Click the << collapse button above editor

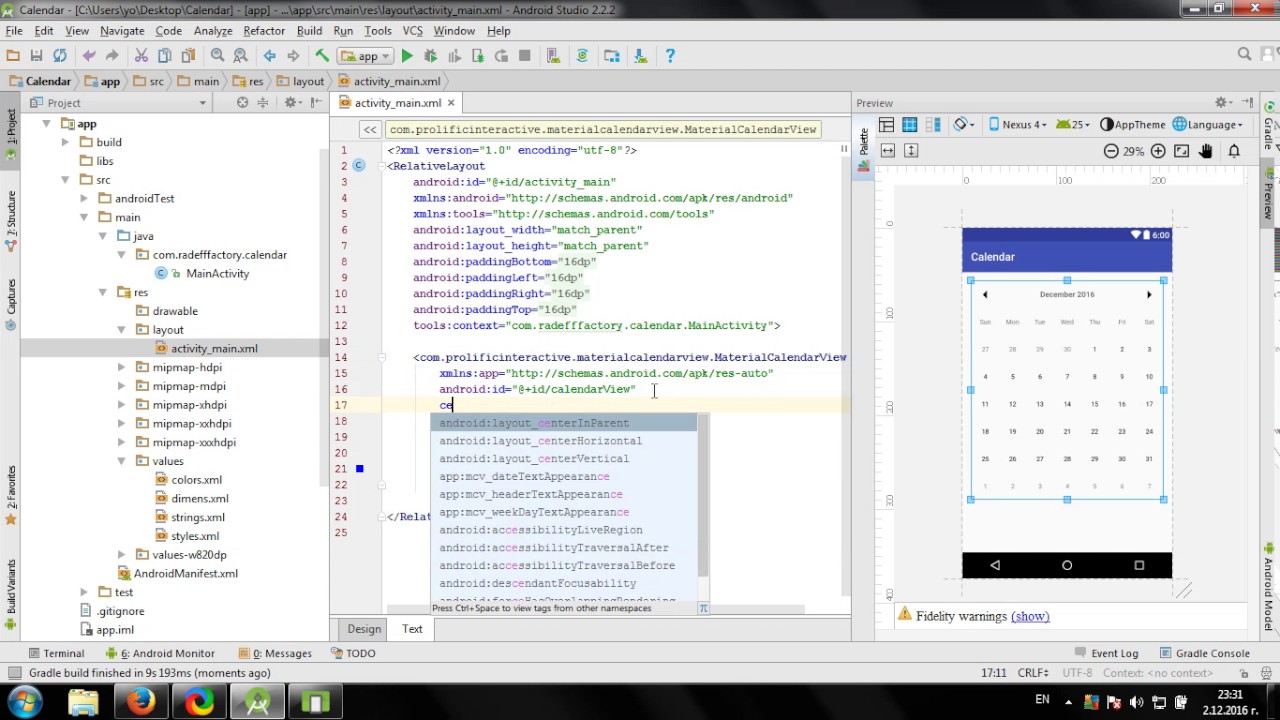coord(370,129)
